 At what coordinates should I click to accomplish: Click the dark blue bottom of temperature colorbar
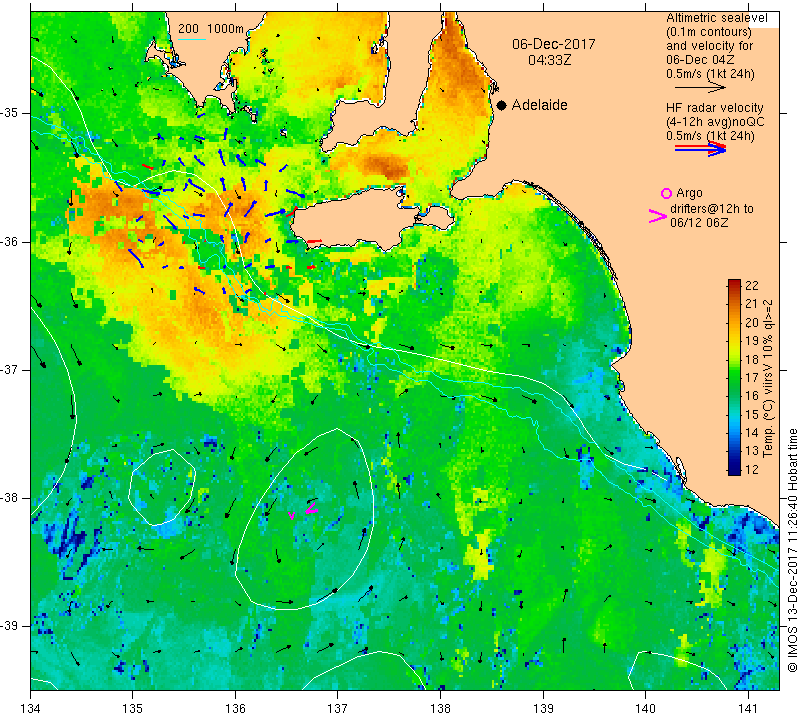(x=734, y=470)
